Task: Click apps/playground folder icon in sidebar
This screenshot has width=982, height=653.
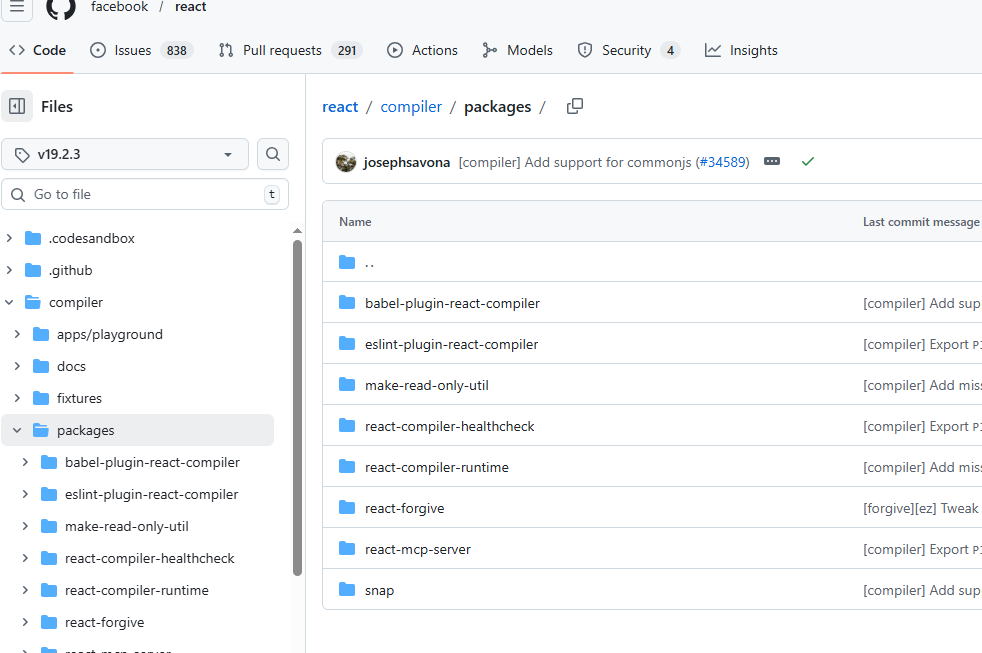Action: [41, 334]
